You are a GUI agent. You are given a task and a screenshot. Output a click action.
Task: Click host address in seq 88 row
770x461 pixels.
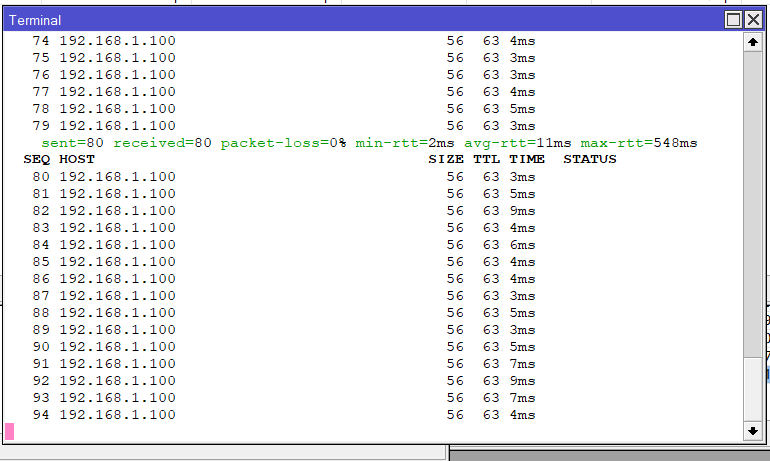117,313
